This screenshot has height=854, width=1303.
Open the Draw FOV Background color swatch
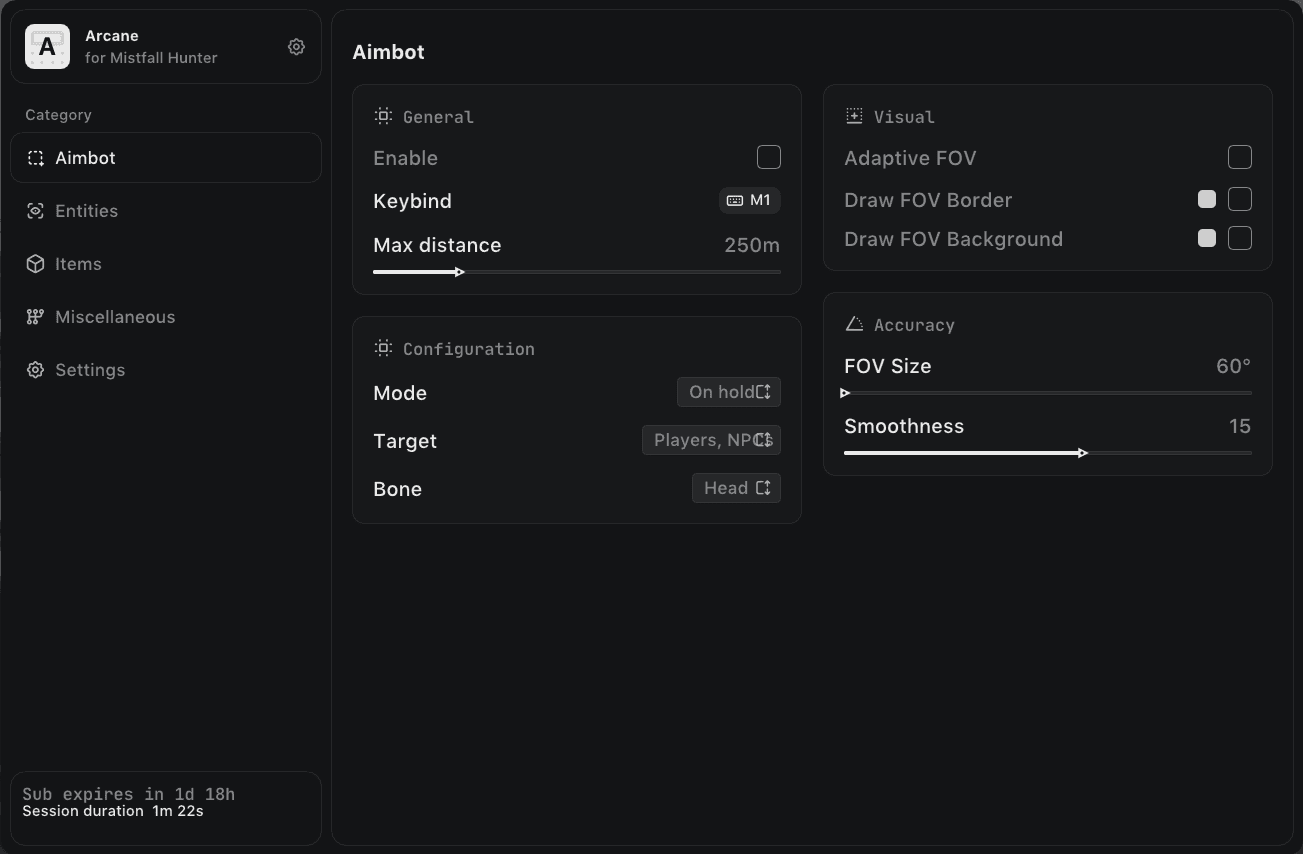click(x=1207, y=238)
